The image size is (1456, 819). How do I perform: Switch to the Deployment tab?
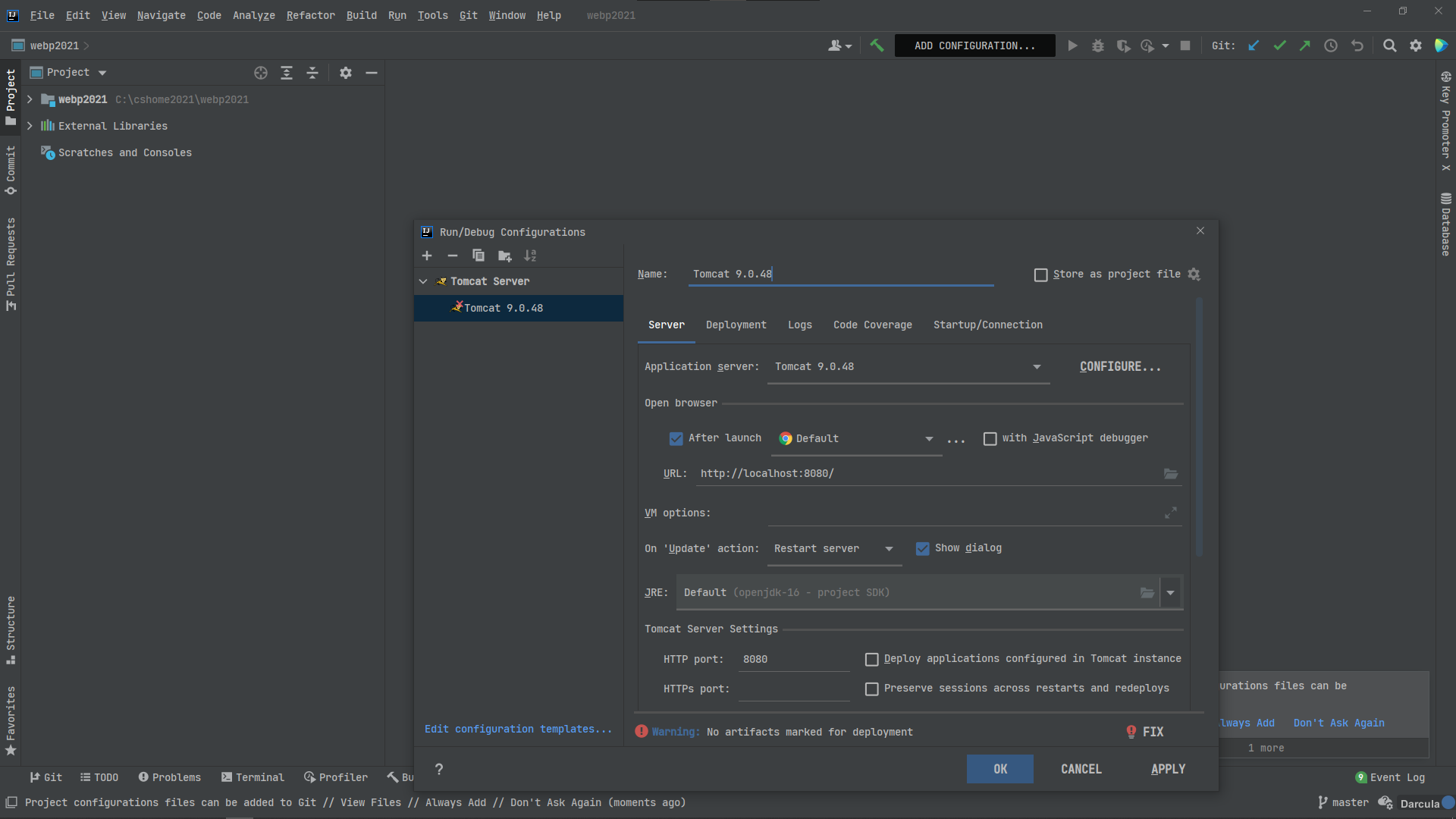[736, 325]
